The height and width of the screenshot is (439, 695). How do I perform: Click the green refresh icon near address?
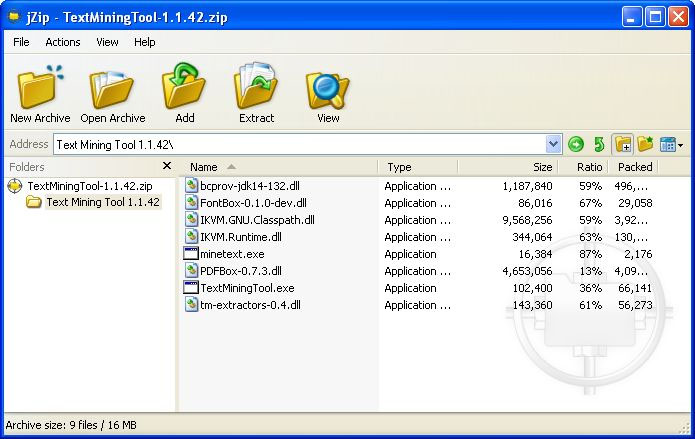click(599, 144)
